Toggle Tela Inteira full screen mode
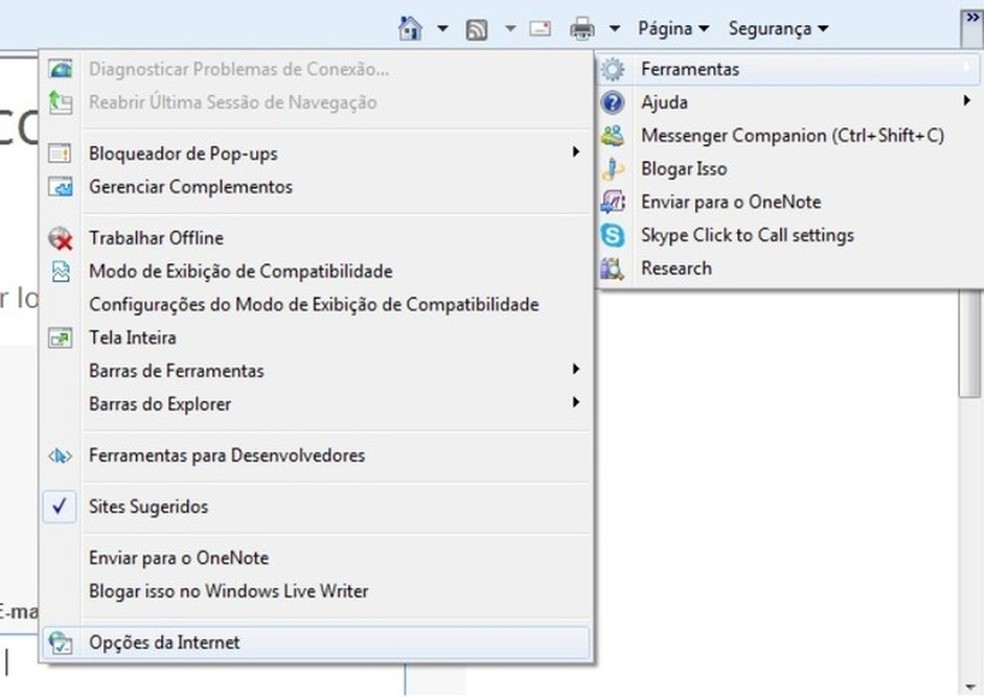 [x=132, y=338]
